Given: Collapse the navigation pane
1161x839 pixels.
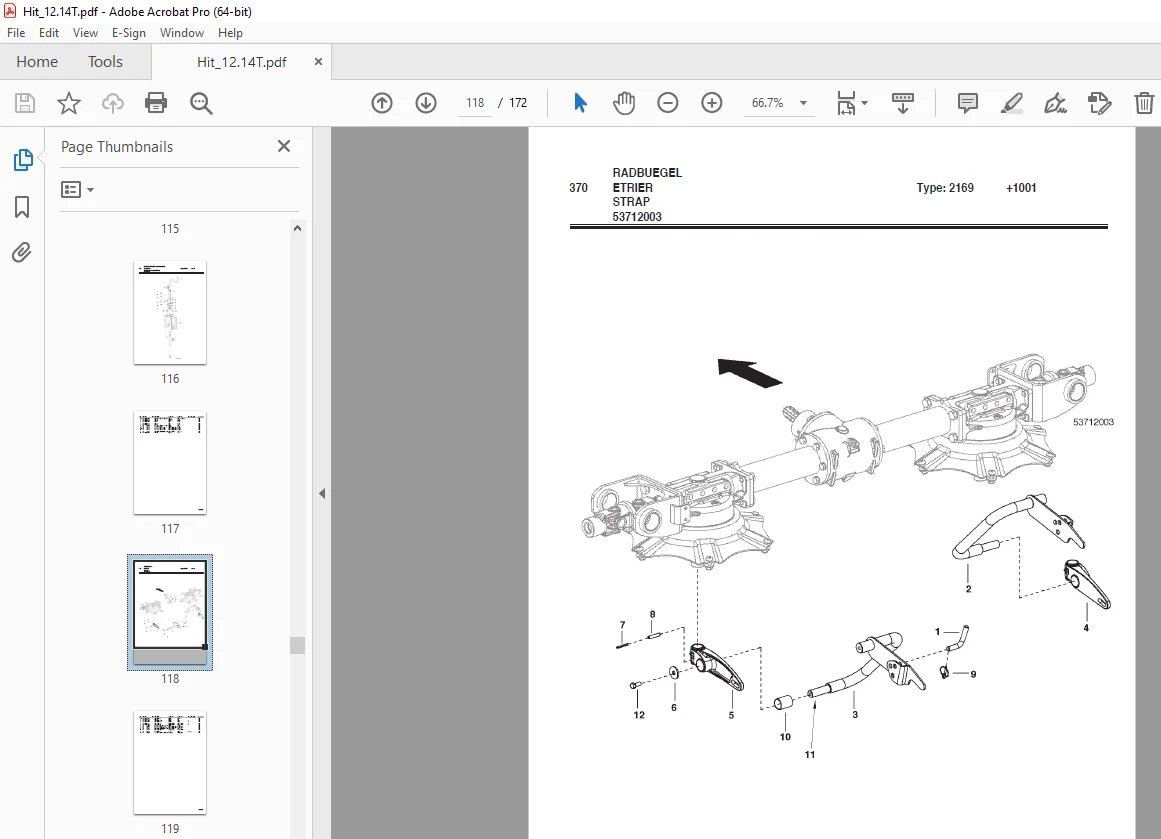Looking at the screenshot, I should [x=322, y=493].
